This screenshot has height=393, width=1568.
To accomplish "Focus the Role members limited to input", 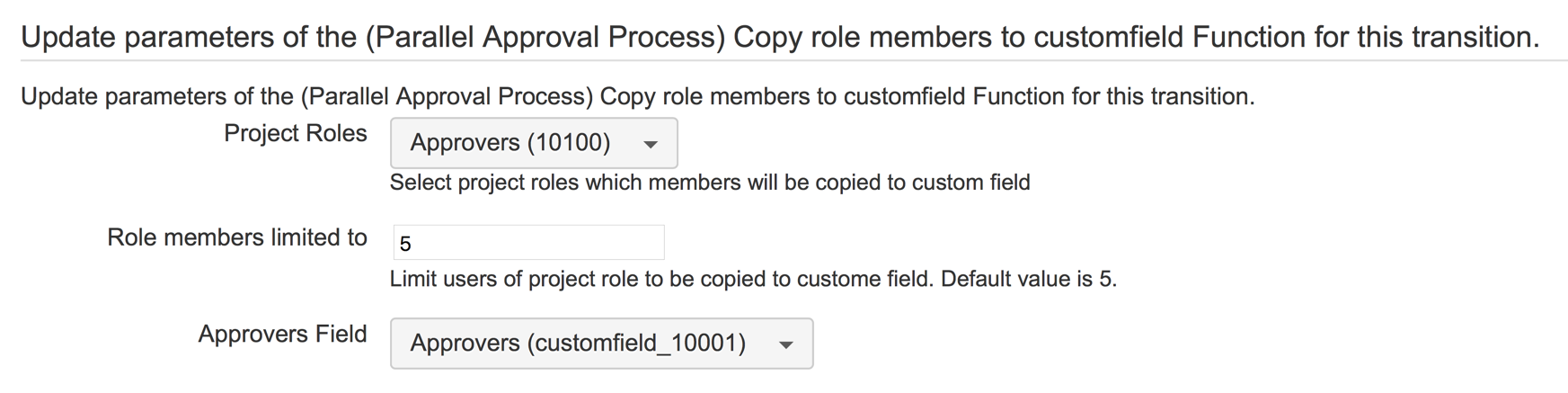I will (x=528, y=243).
